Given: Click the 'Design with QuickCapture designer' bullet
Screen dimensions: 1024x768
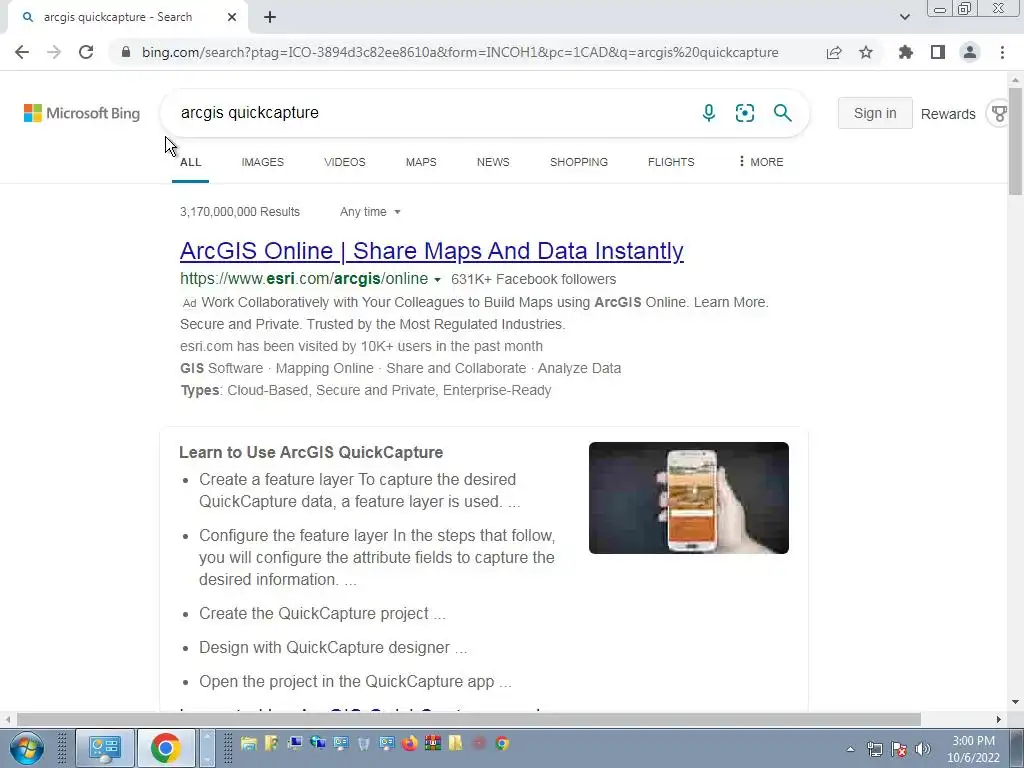Looking at the screenshot, I should (333, 647).
